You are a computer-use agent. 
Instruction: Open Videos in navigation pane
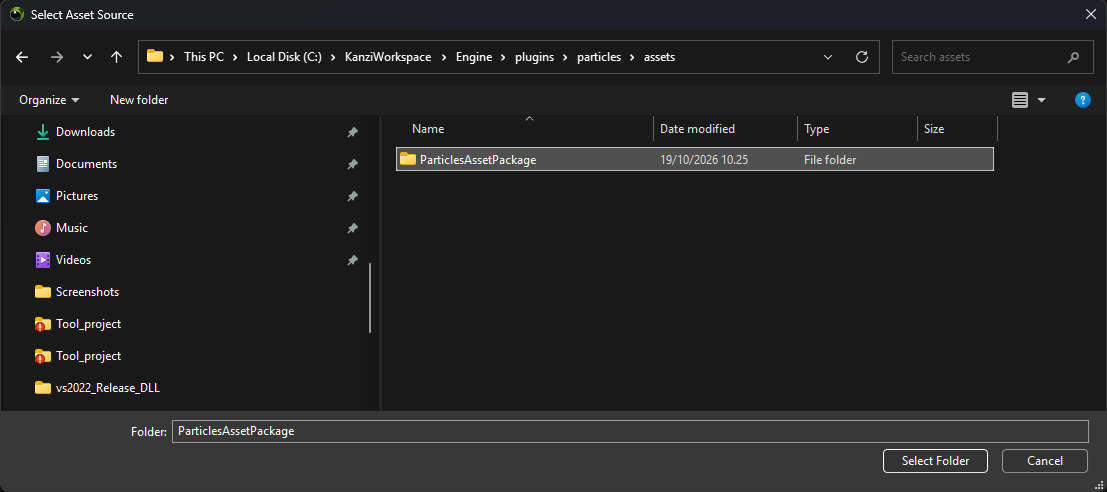(73, 260)
